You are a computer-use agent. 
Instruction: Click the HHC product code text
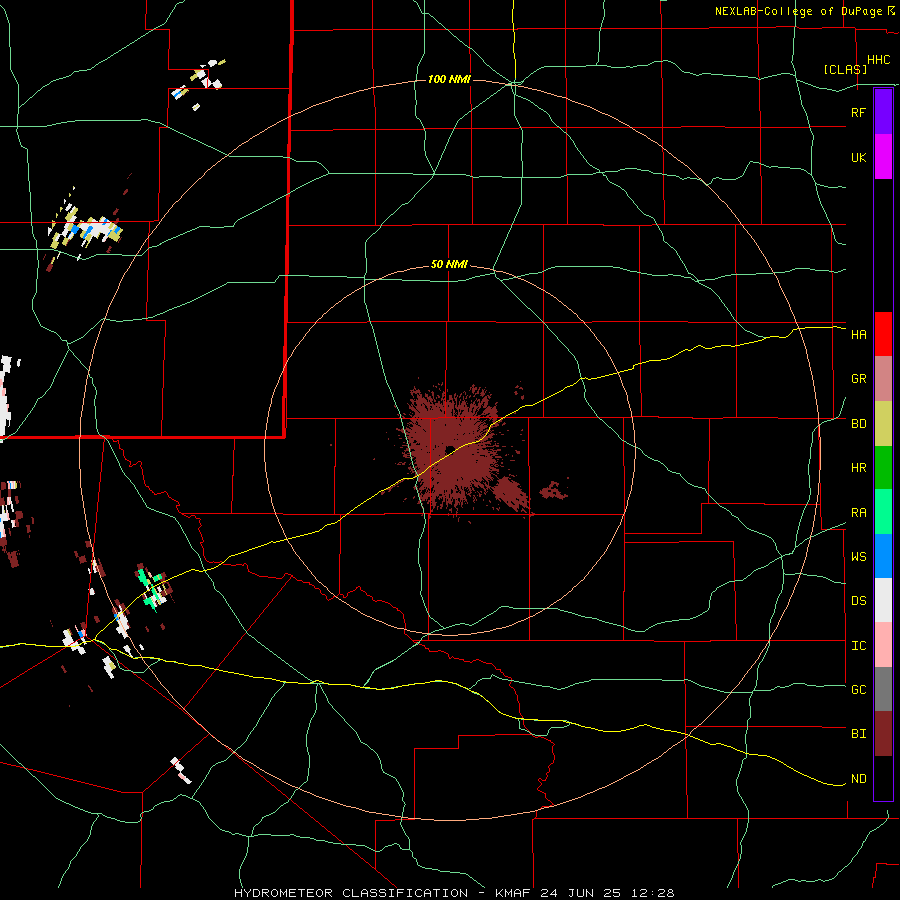[x=879, y=60]
